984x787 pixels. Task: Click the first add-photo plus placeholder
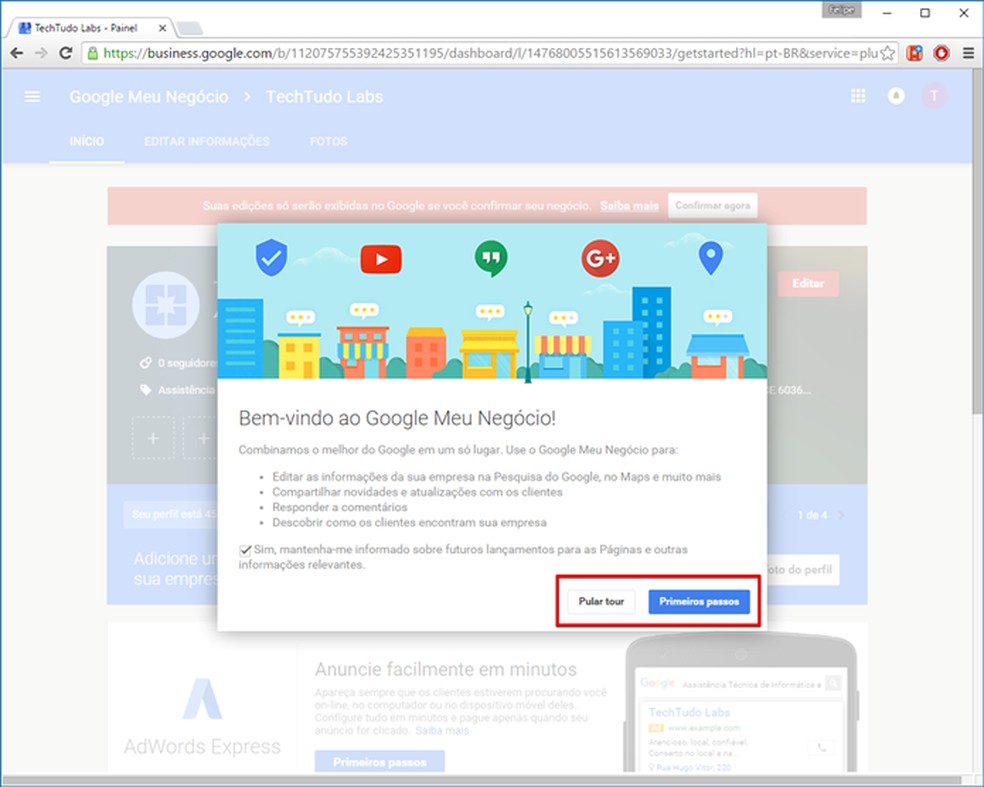pyautogui.click(x=153, y=438)
